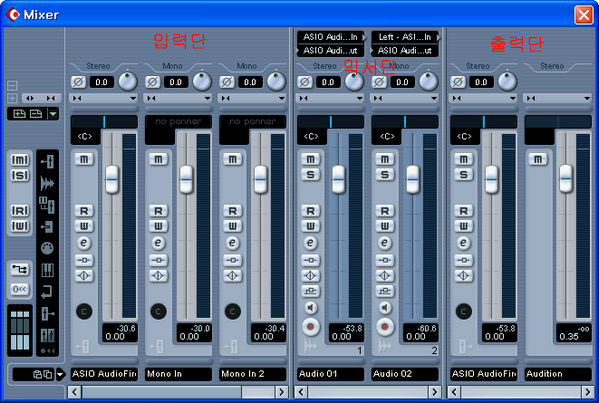Click the store view set icon
The height and width of the screenshot is (403, 599).
(x=19, y=113)
